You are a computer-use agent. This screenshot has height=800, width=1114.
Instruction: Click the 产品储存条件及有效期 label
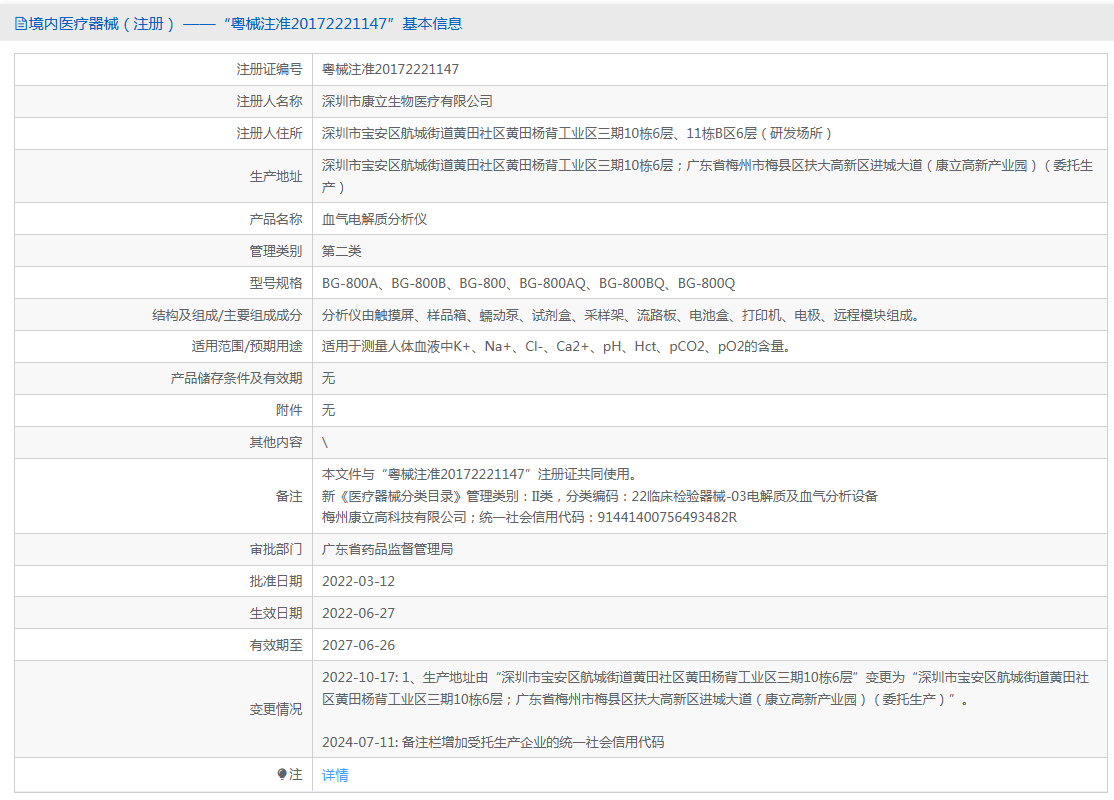point(237,379)
